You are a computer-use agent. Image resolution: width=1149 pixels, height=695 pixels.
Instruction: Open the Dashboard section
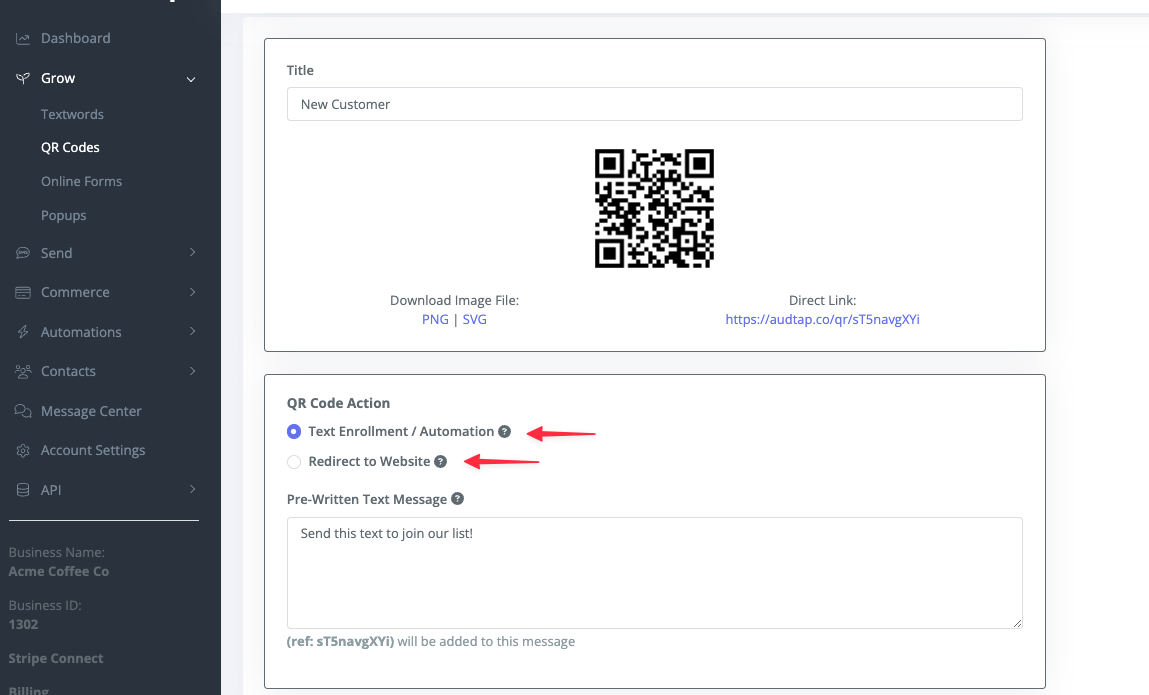point(75,38)
